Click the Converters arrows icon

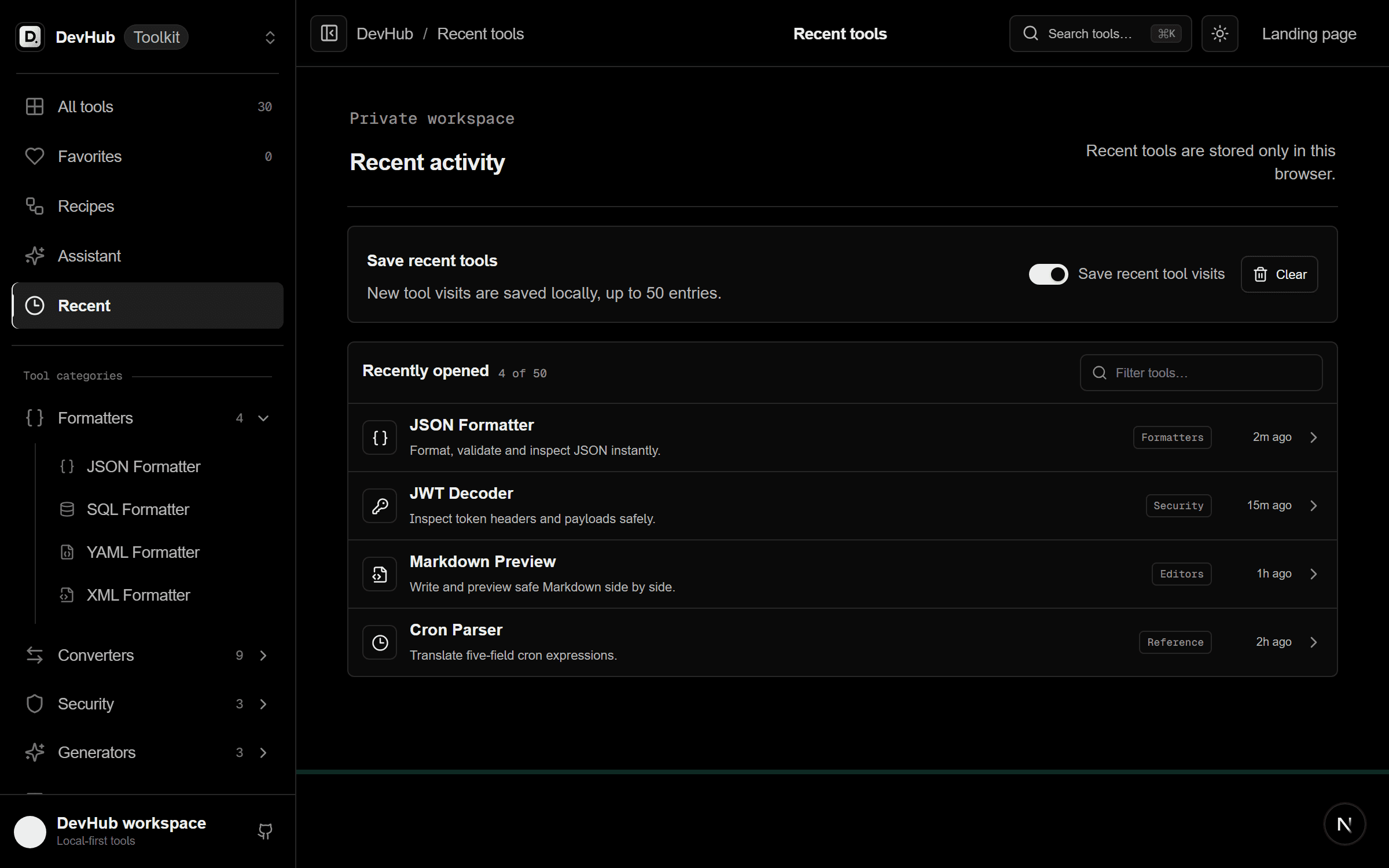tap(35, 655)
